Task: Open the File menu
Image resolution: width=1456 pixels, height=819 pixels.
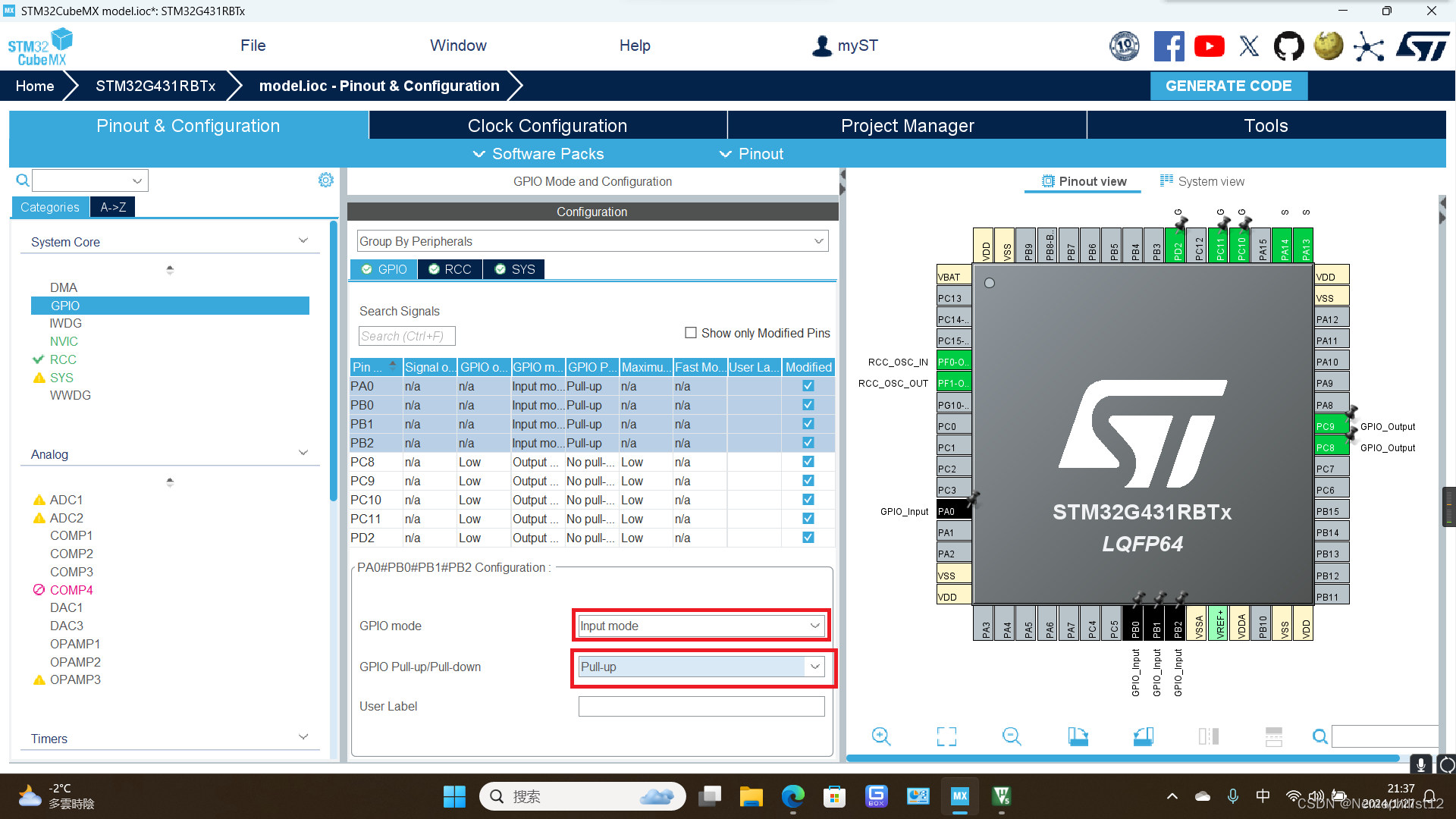Action: tap(253, 45)
